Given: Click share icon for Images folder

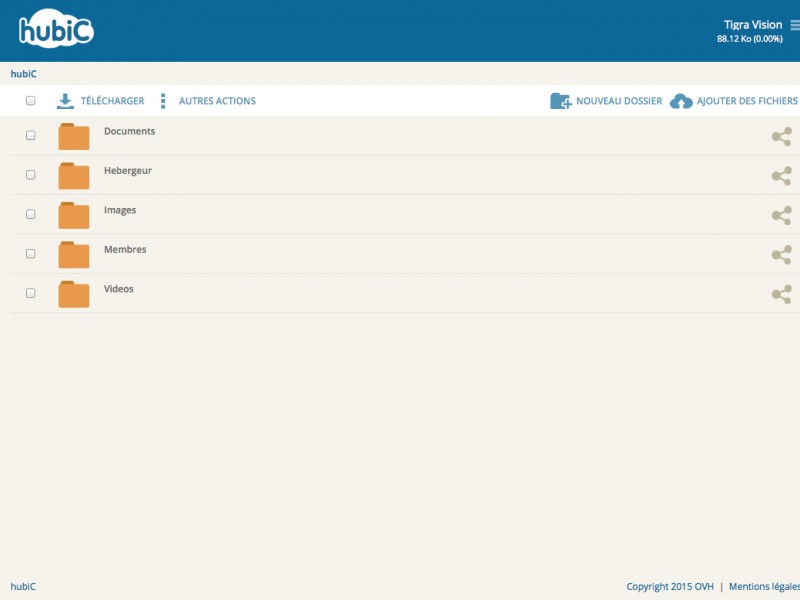Looking at the screenshot, I should 781,215.
